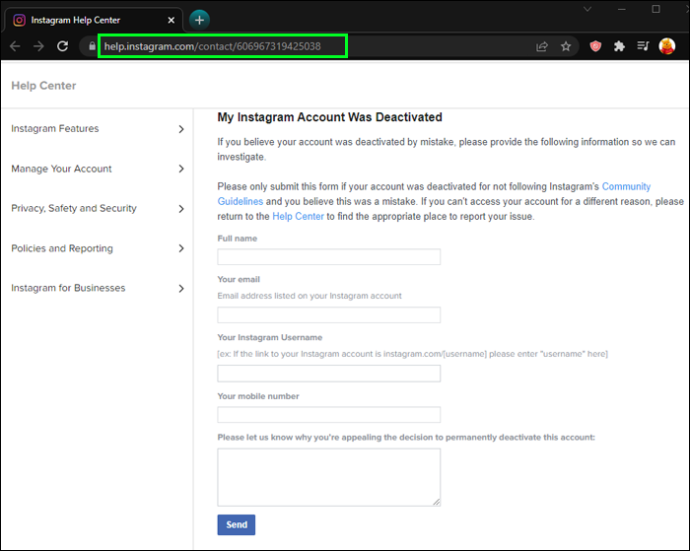Click the Instagram Username input field

click(329, 374)
